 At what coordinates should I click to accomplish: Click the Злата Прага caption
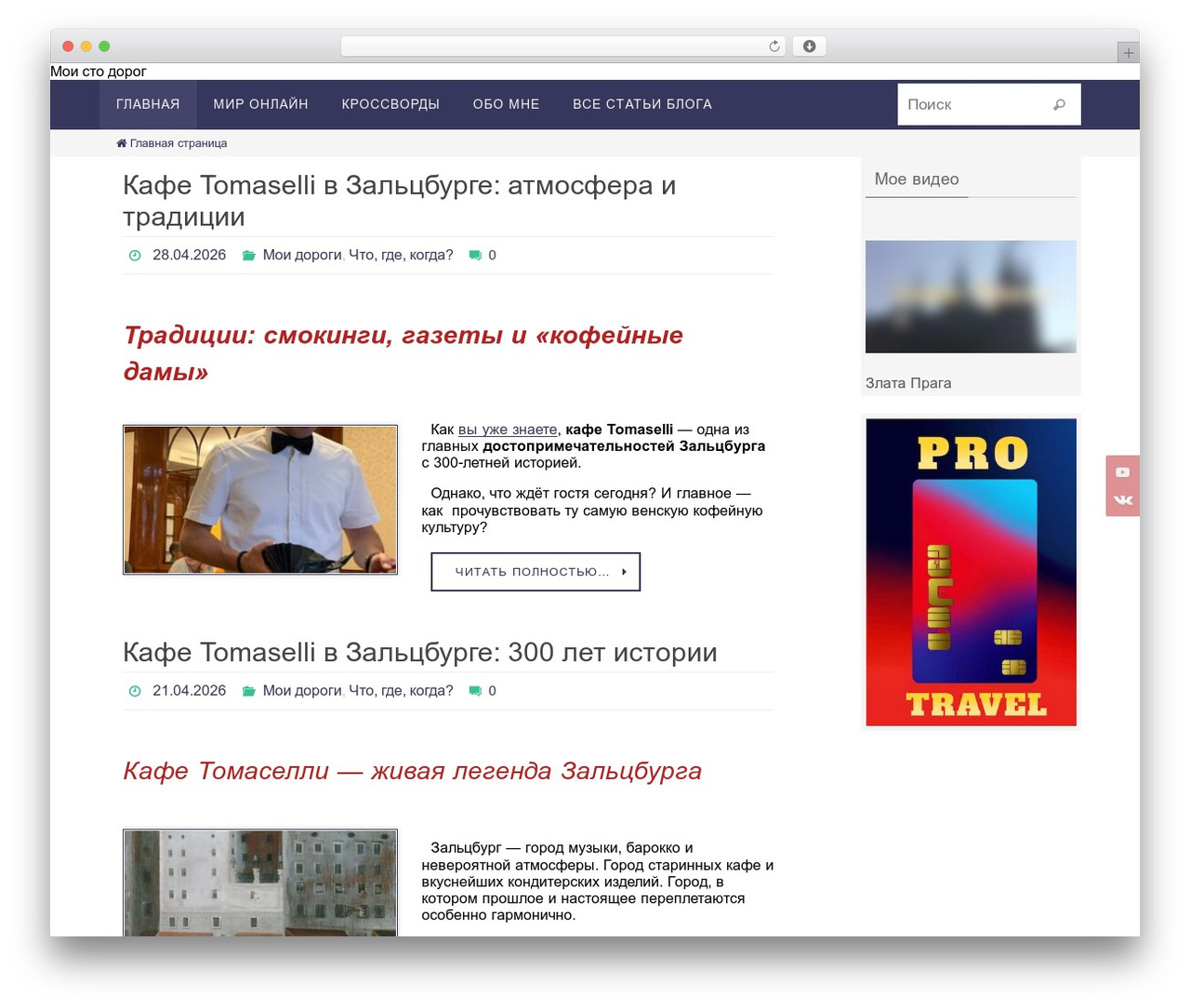tap(908, 383)
